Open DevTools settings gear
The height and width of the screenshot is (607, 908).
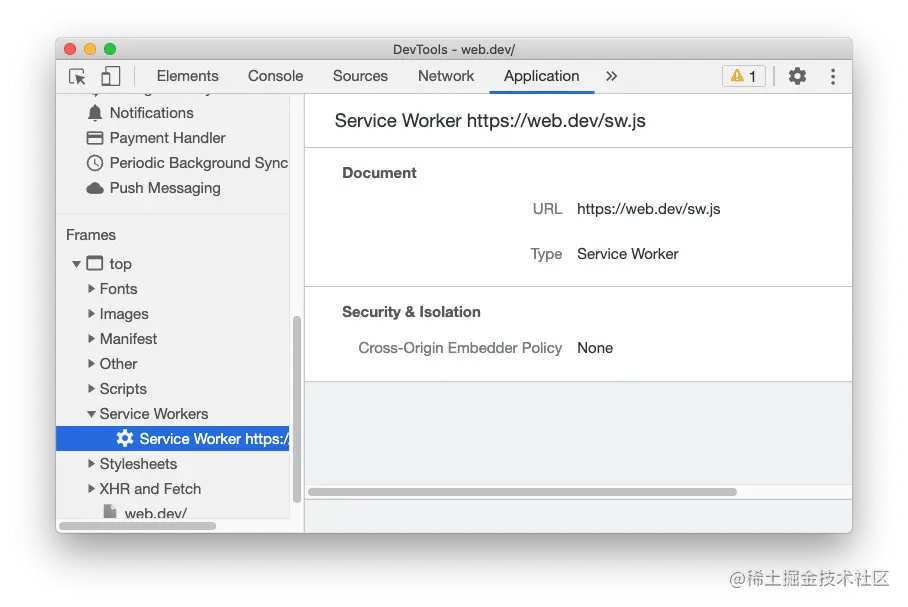797,76
